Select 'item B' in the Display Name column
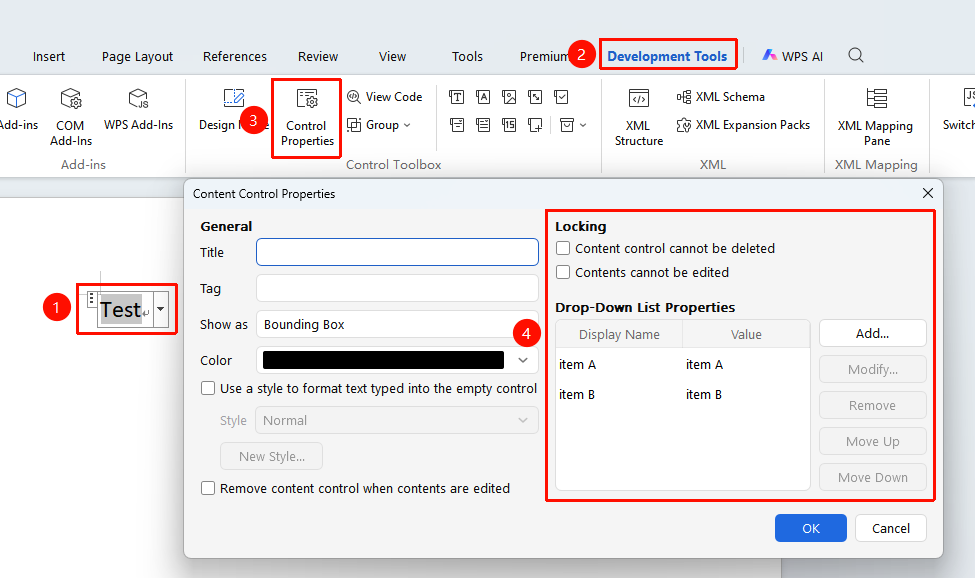Viewport: 975px width, 578px height. (577, 395)
